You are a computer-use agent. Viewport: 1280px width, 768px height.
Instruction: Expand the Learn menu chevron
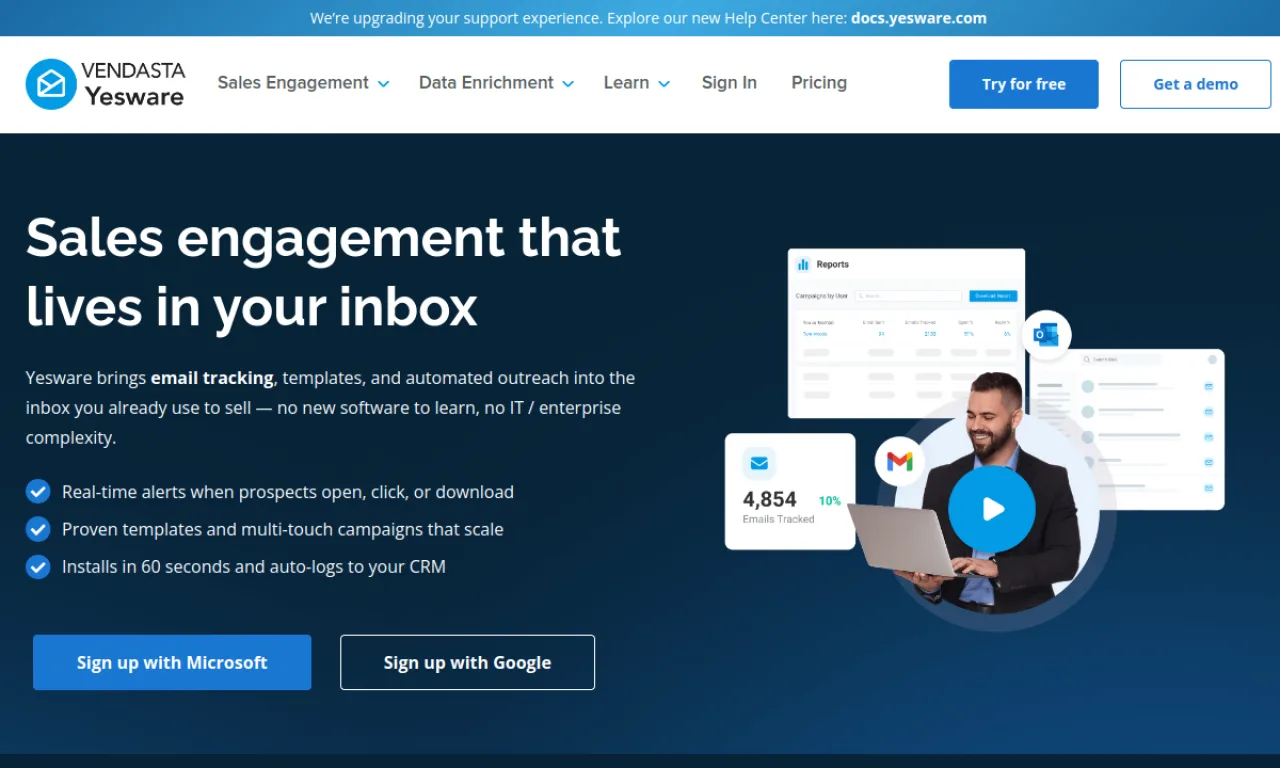[664, 84]
